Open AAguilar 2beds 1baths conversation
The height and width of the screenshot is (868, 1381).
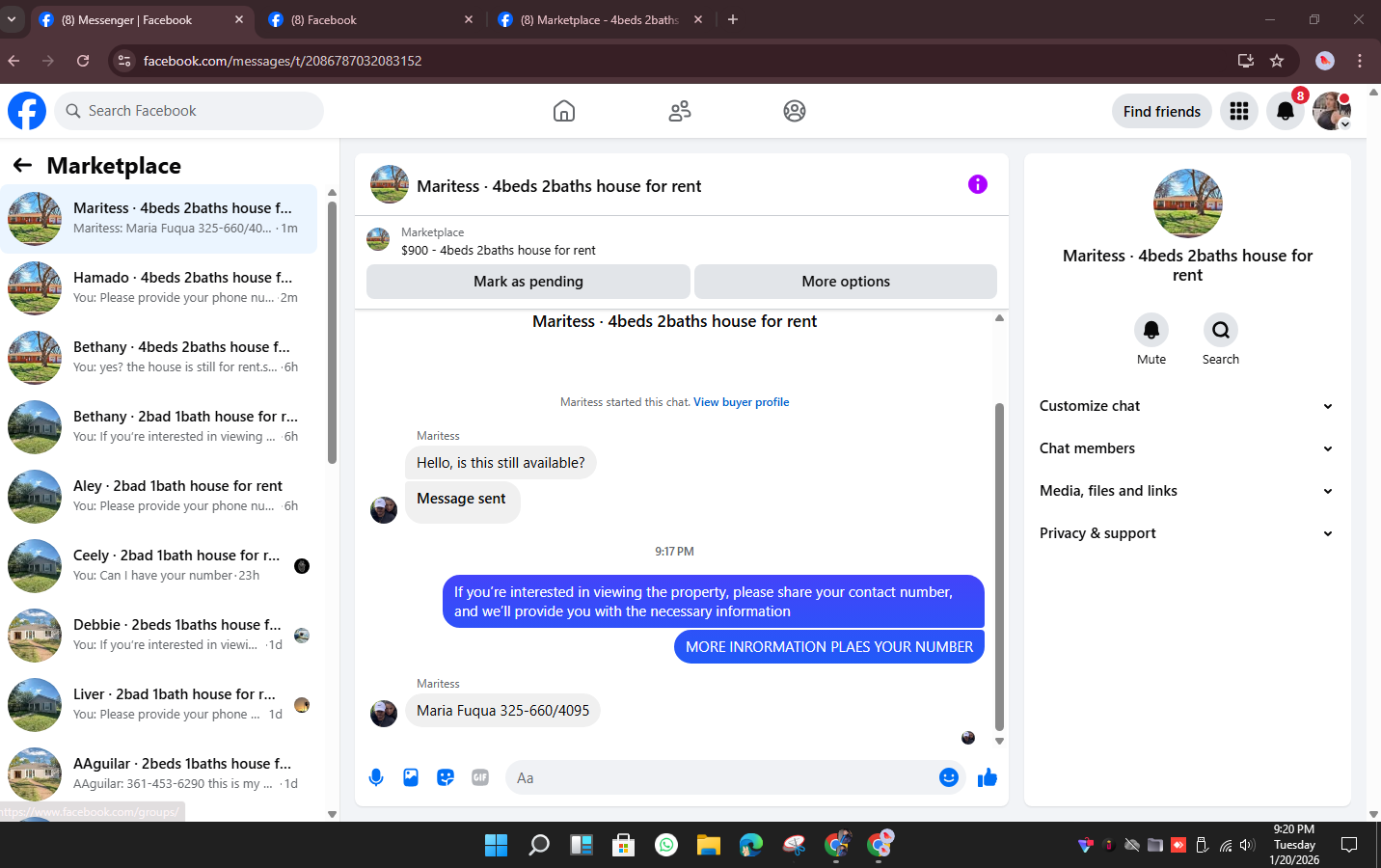tap(158, 773)
